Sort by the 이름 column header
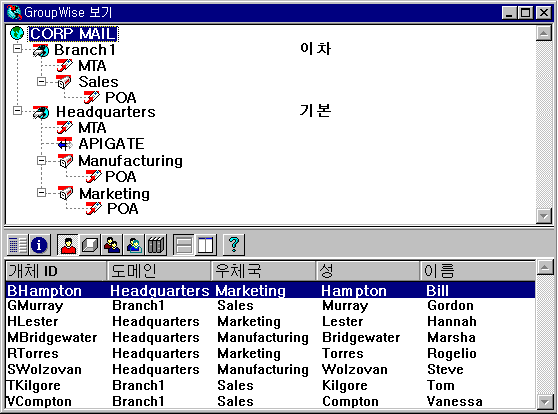Viewport: 558px width, 414px height. click(x=478, y=271)
